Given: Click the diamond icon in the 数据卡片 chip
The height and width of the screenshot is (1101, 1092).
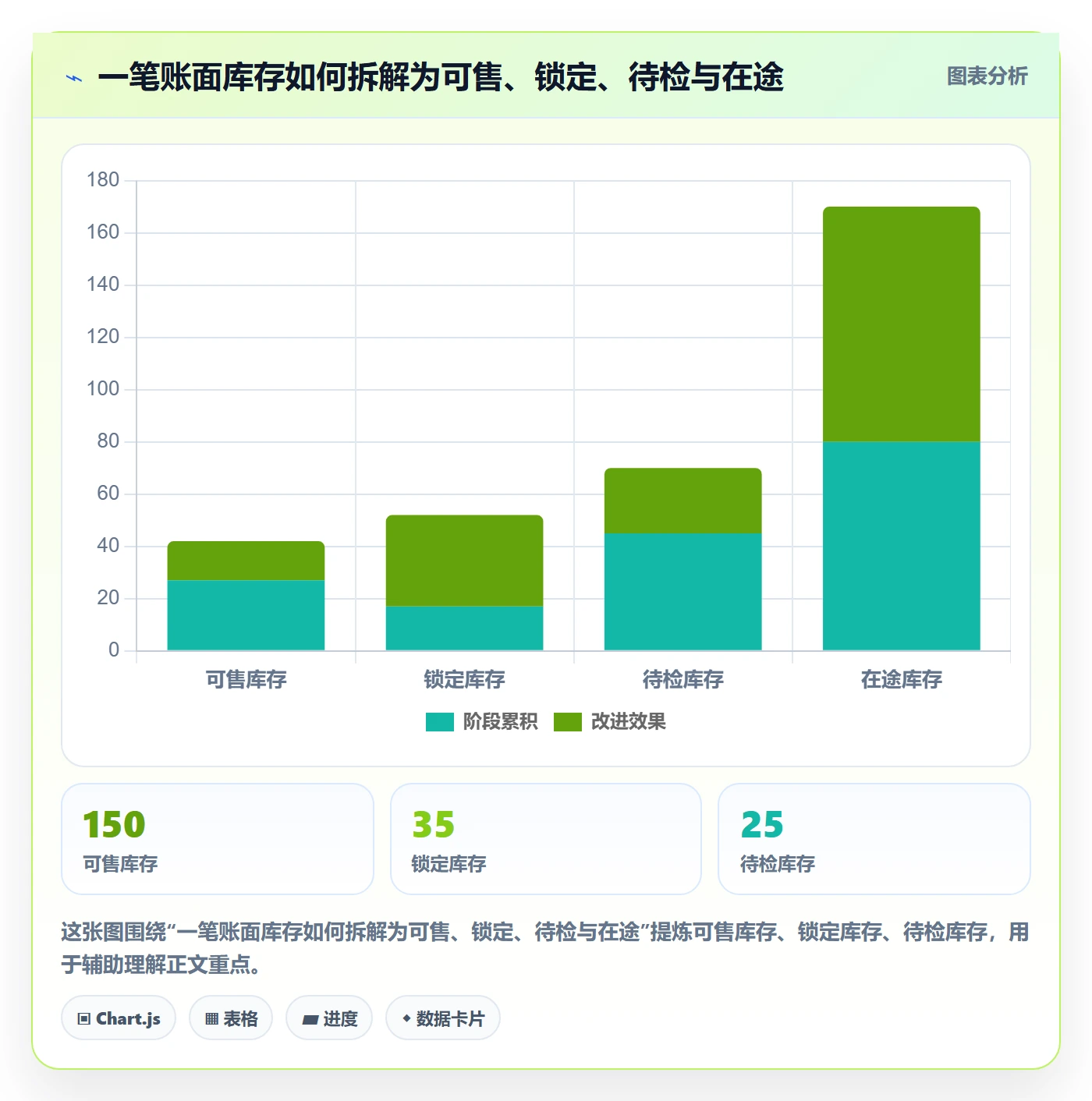Looking at the screenshot, I should coord(406,1018).
